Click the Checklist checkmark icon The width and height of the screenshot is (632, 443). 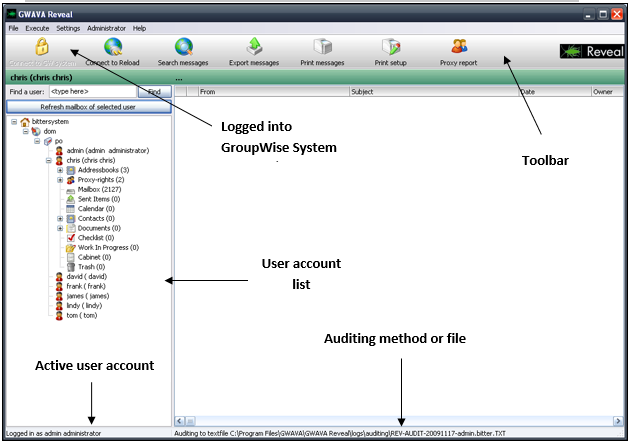coord(71,238)
